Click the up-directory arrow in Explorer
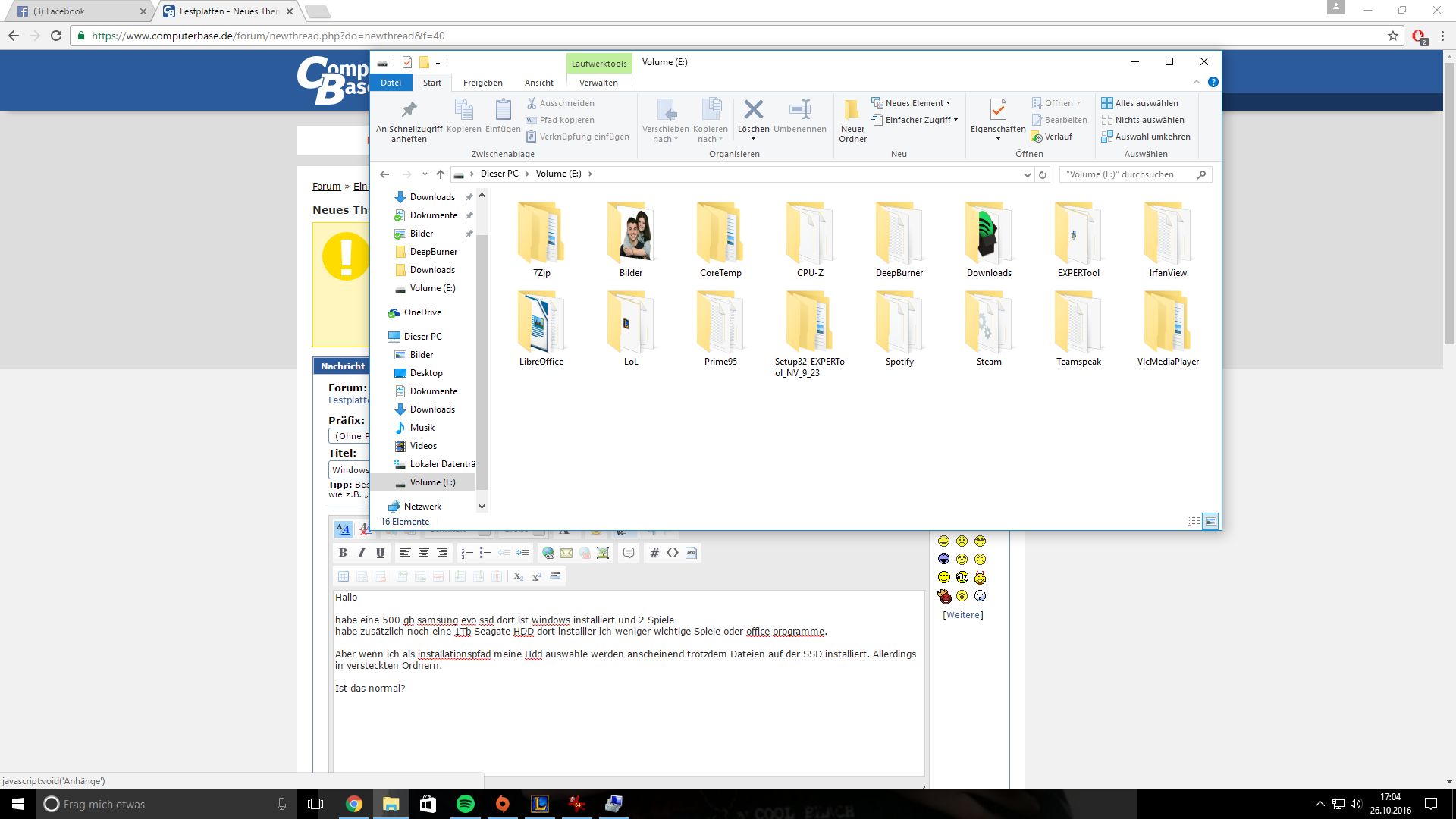Screen dimensions: 1456x819 [x=441, y=174]
